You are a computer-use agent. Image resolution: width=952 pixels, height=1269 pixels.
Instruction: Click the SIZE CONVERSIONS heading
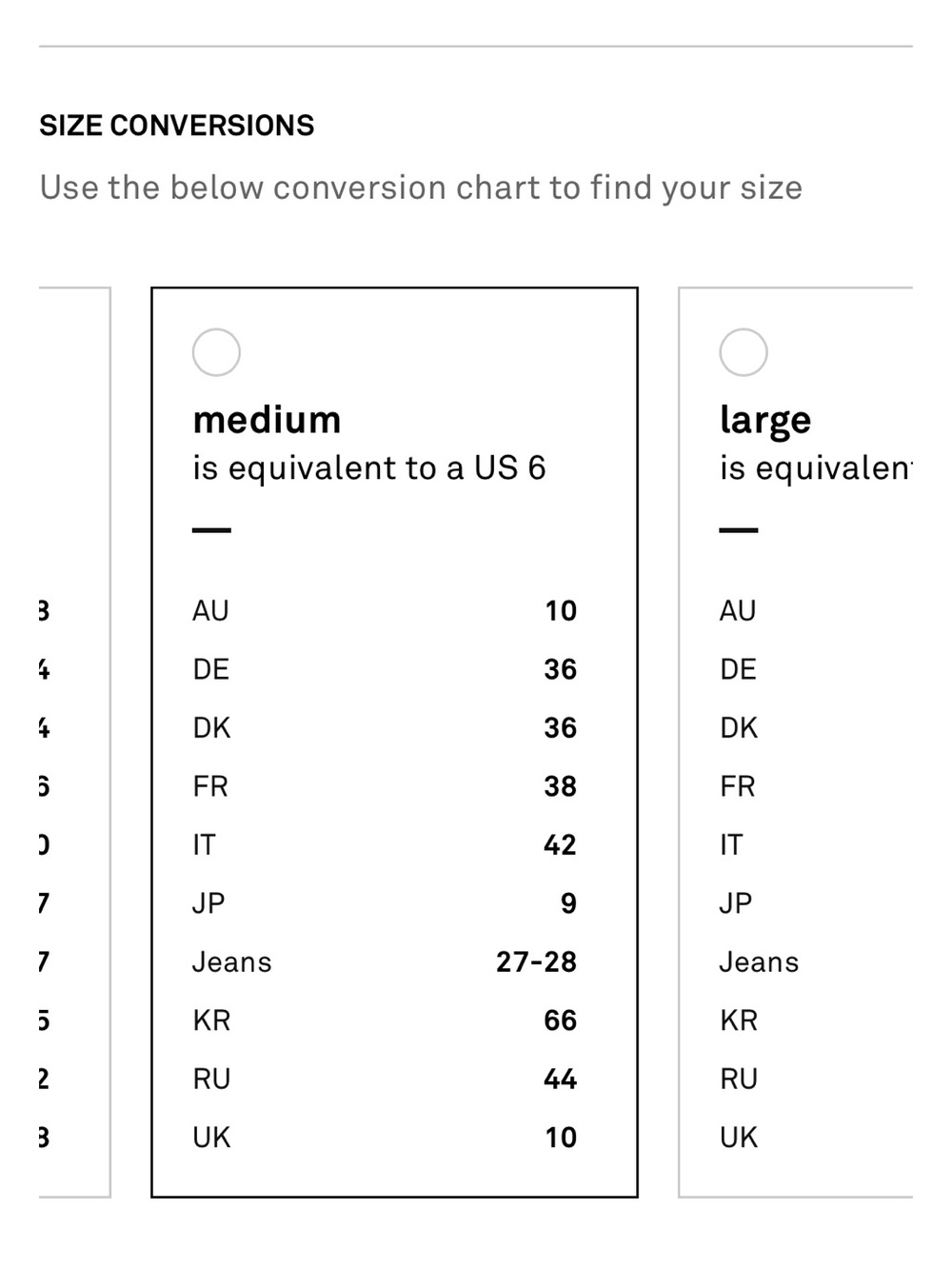[177, 126]
